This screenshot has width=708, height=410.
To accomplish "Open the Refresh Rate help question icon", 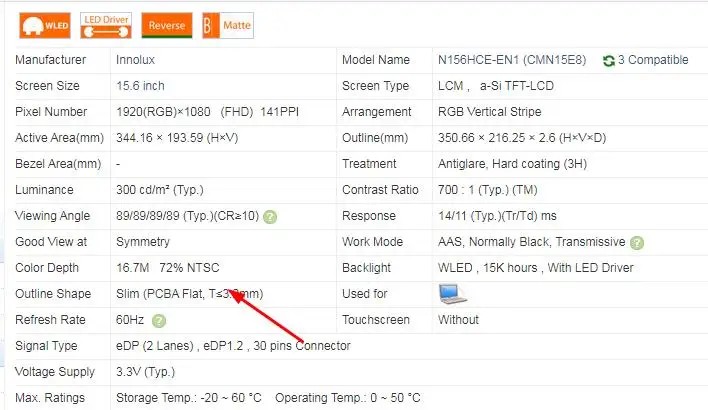I will tap(159, 321).
